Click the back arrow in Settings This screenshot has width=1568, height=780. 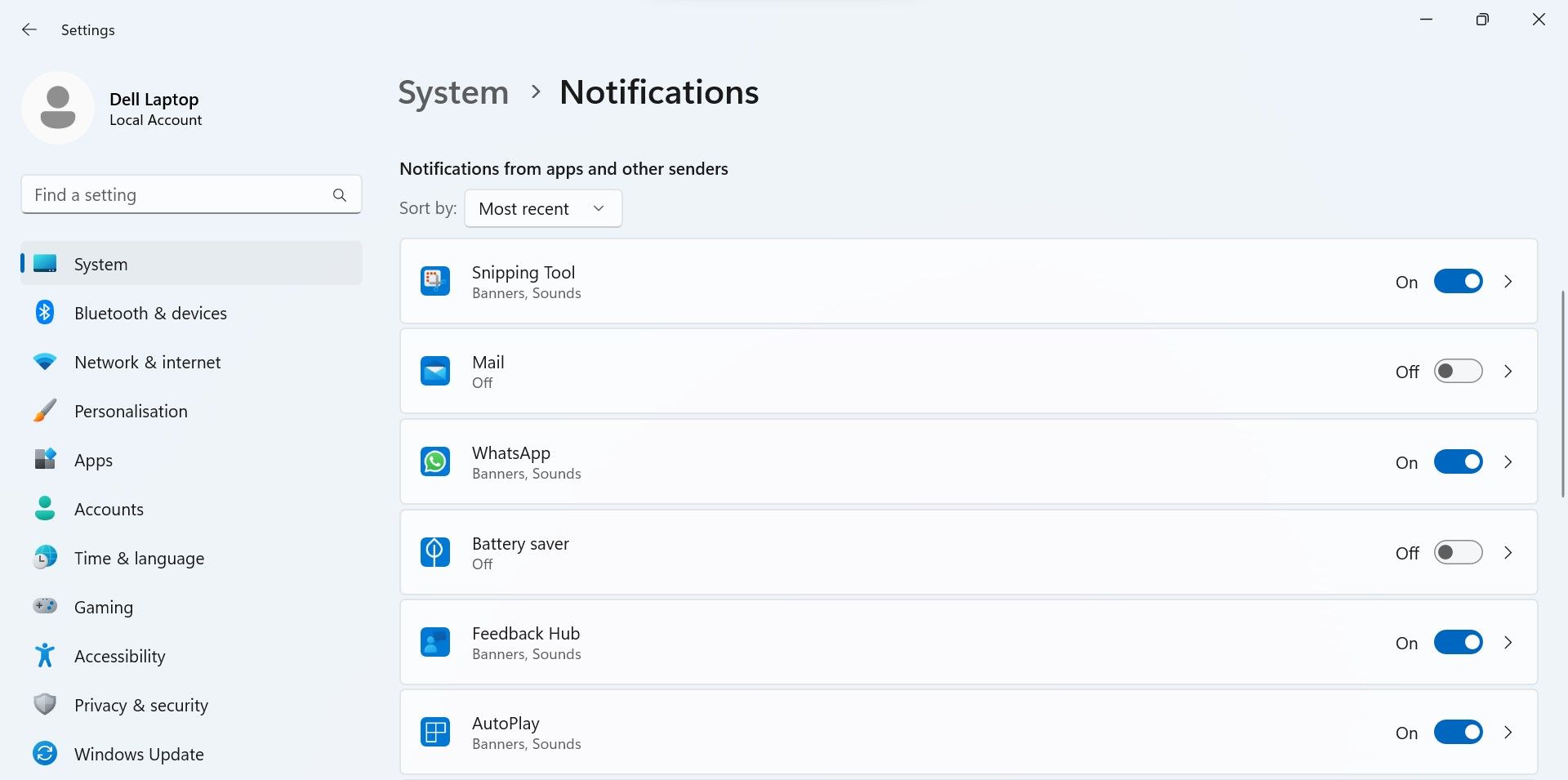[x=29, y=30]
